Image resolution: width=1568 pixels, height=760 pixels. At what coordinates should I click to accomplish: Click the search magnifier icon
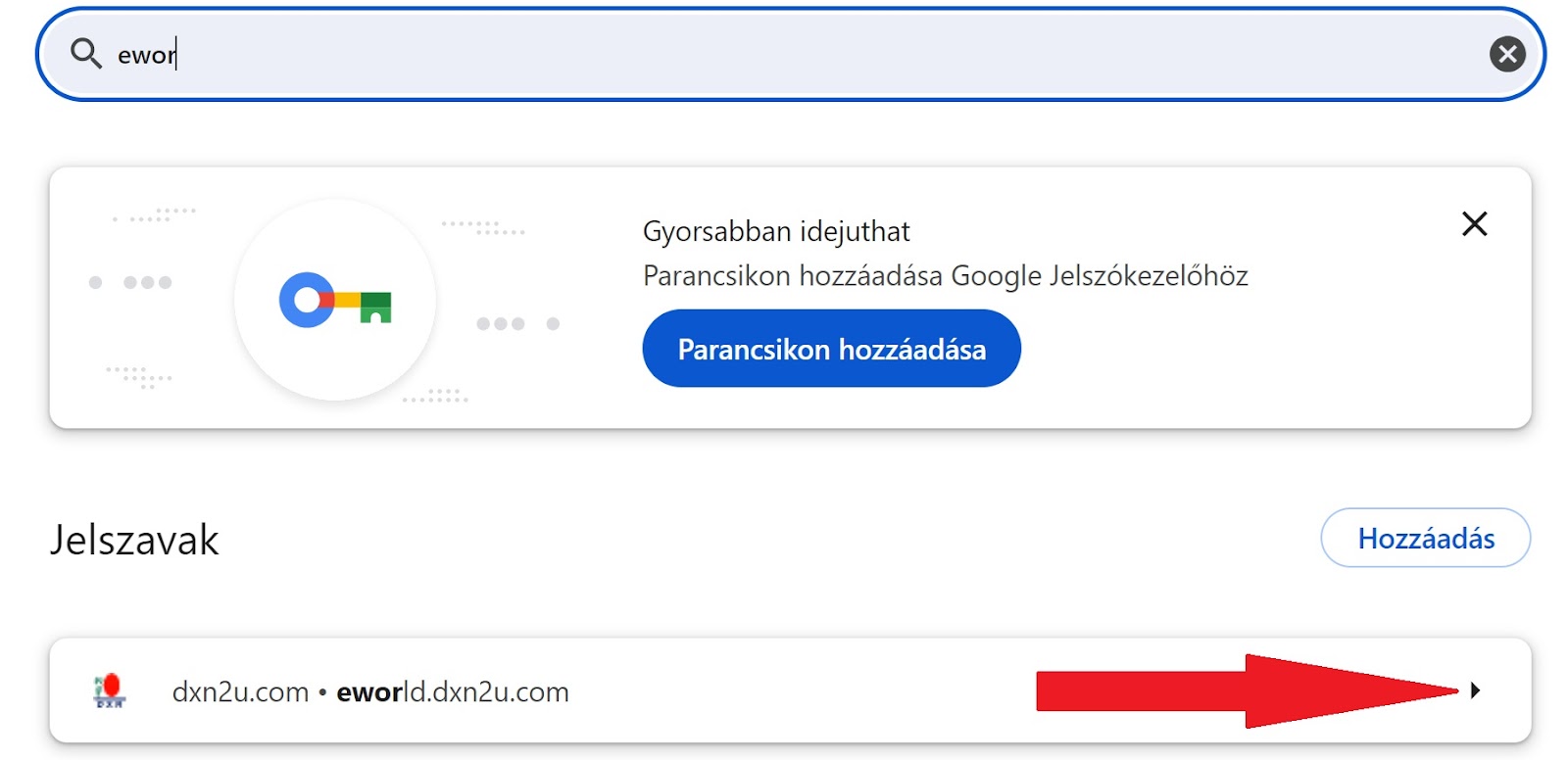tap(86, 54)
